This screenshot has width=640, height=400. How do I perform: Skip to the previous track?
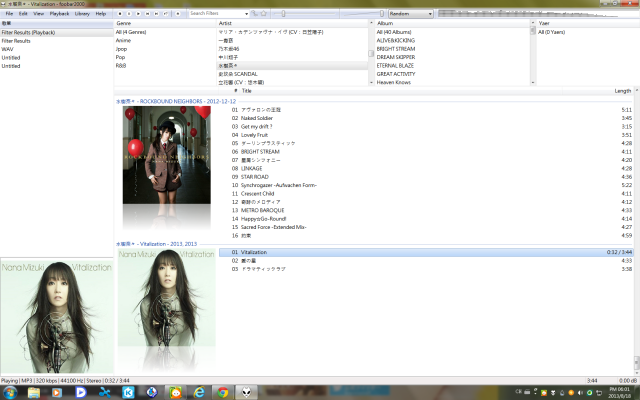(x=147, y=13)
